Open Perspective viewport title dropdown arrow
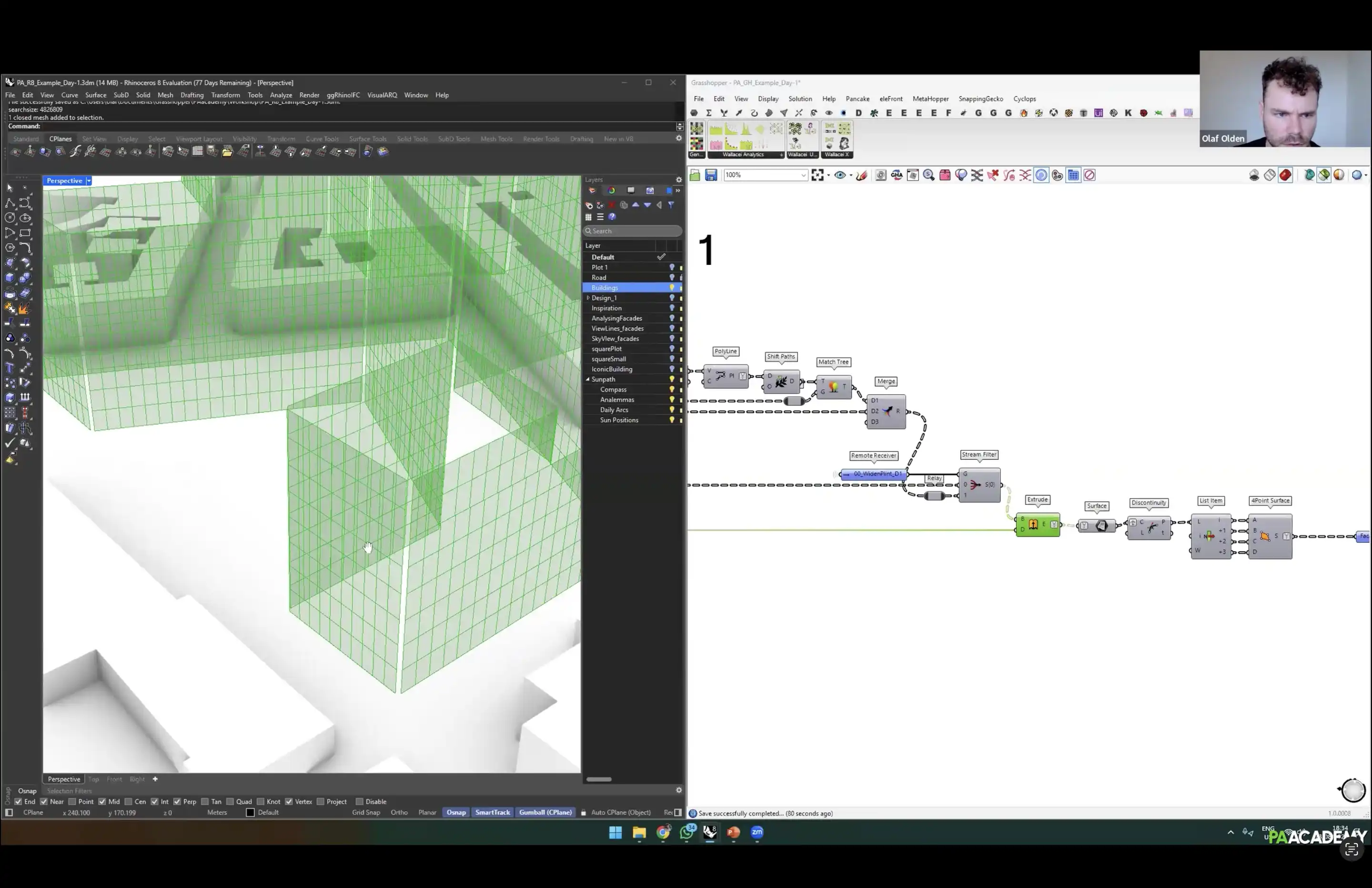Screen dimensions: 1372x888 point(89,181)
